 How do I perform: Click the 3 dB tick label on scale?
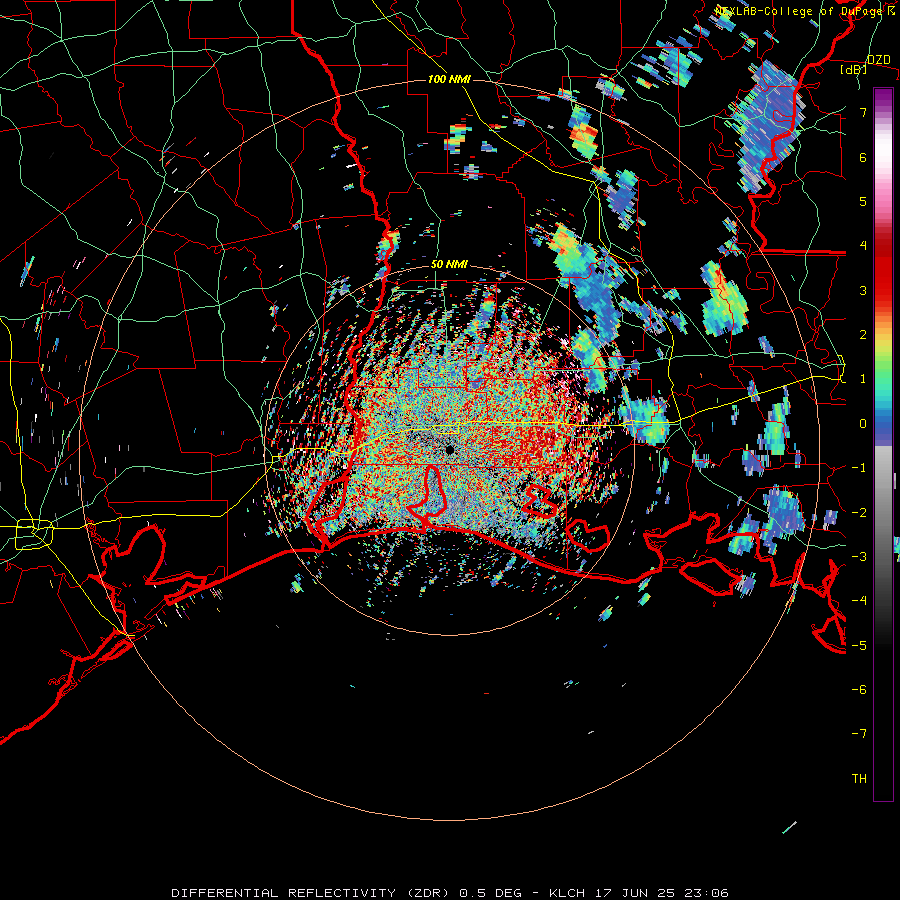(x=863, y=290)
